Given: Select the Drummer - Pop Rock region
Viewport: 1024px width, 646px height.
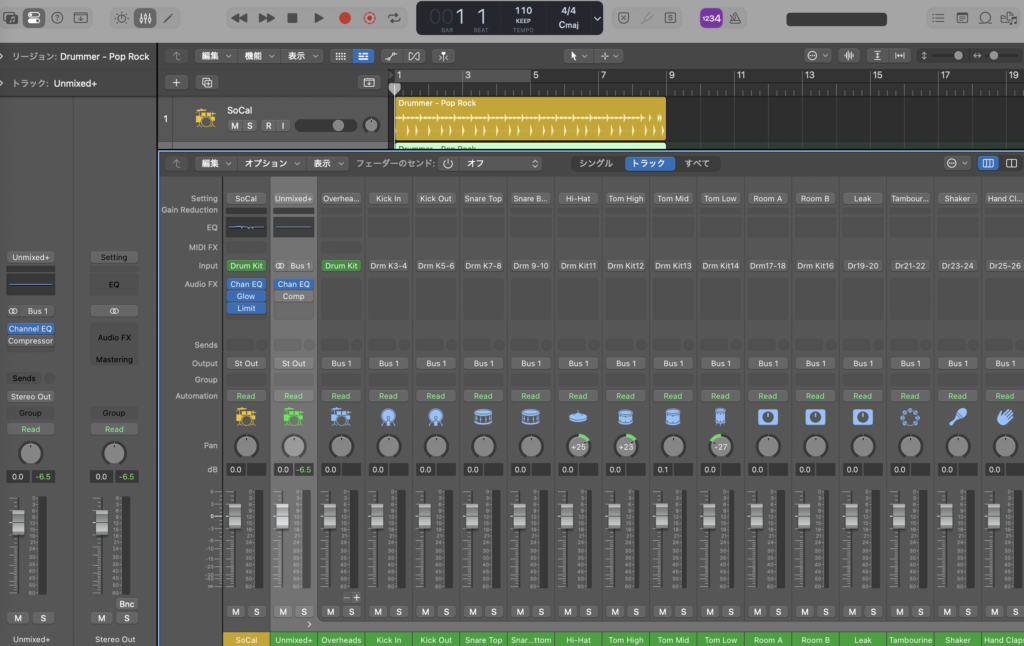Looking at the screenshot, I should click(530, 118).
